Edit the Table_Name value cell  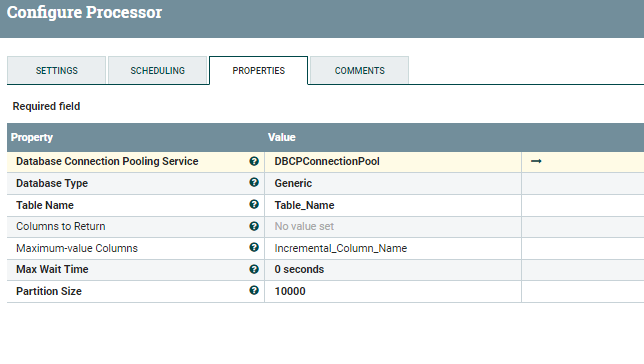[393, 205]
